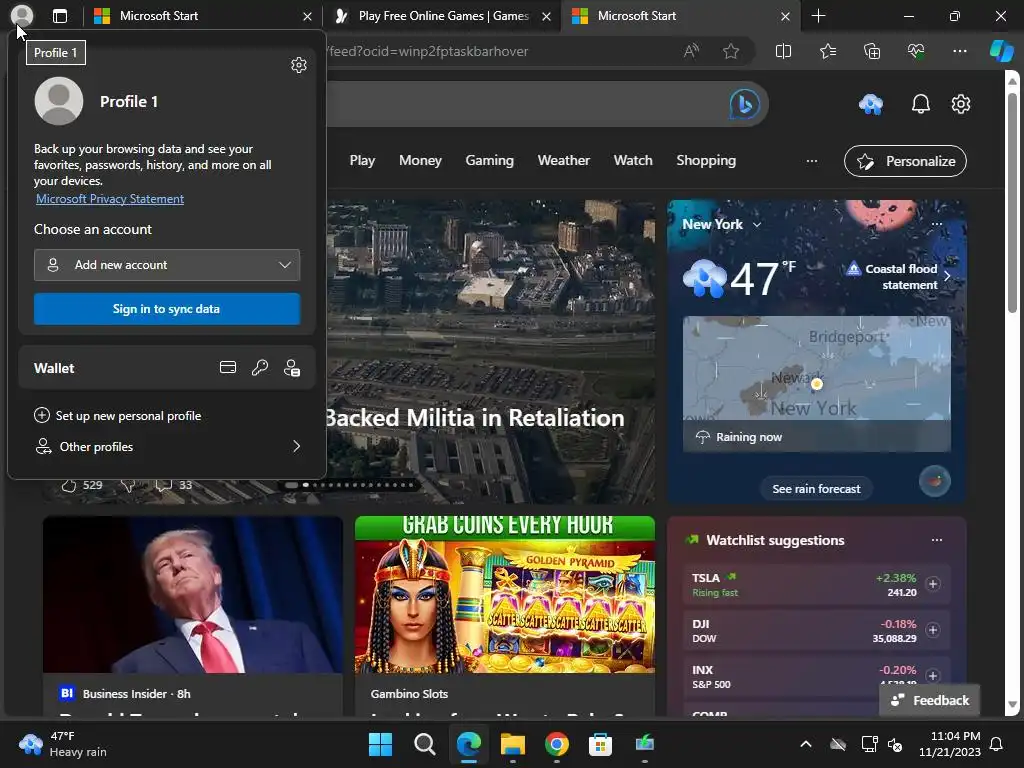Open Weather card more options dots
1024x768 pixels.
tap(936, 224)
